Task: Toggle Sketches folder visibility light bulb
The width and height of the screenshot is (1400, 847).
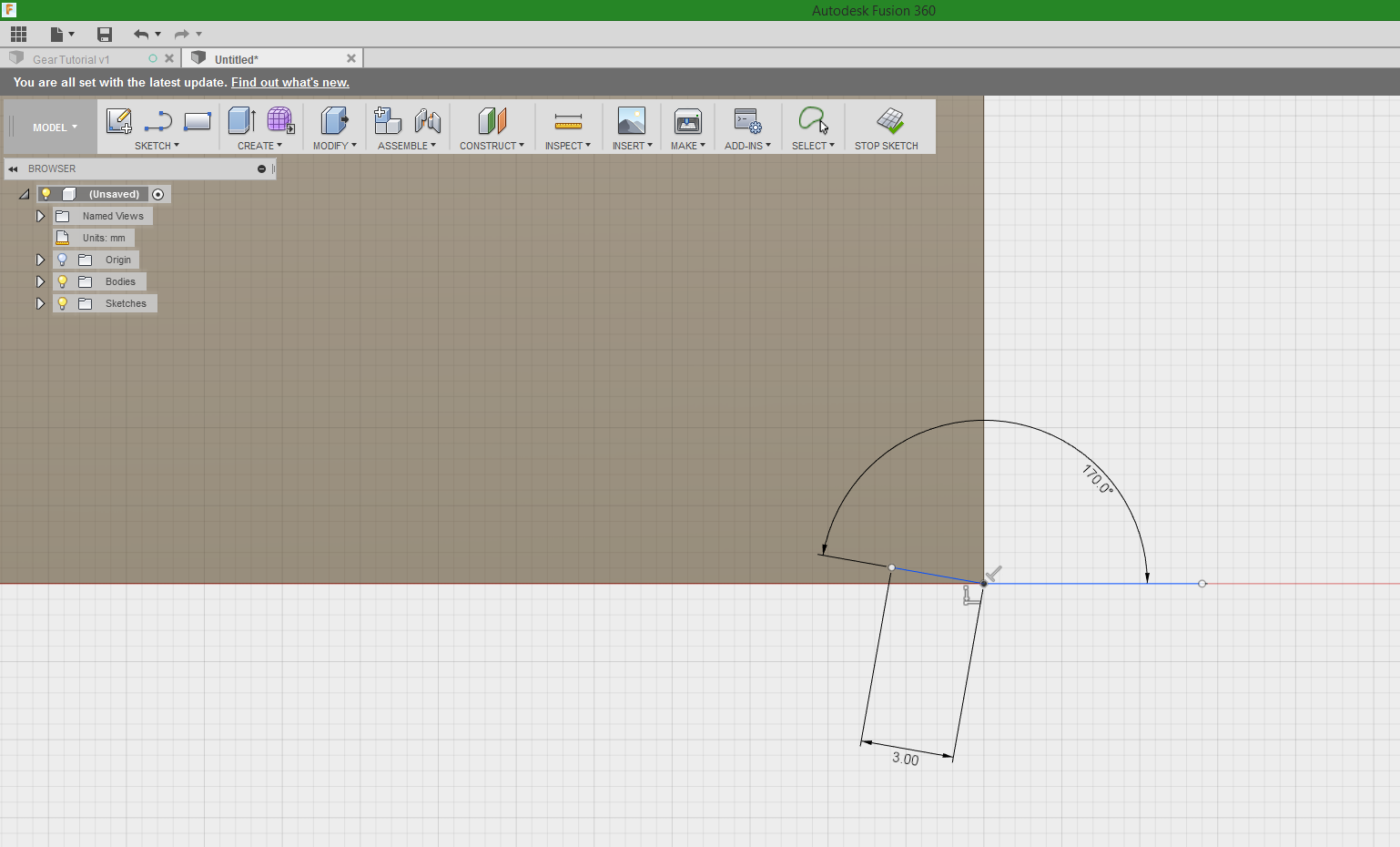Action: point(62,303)
